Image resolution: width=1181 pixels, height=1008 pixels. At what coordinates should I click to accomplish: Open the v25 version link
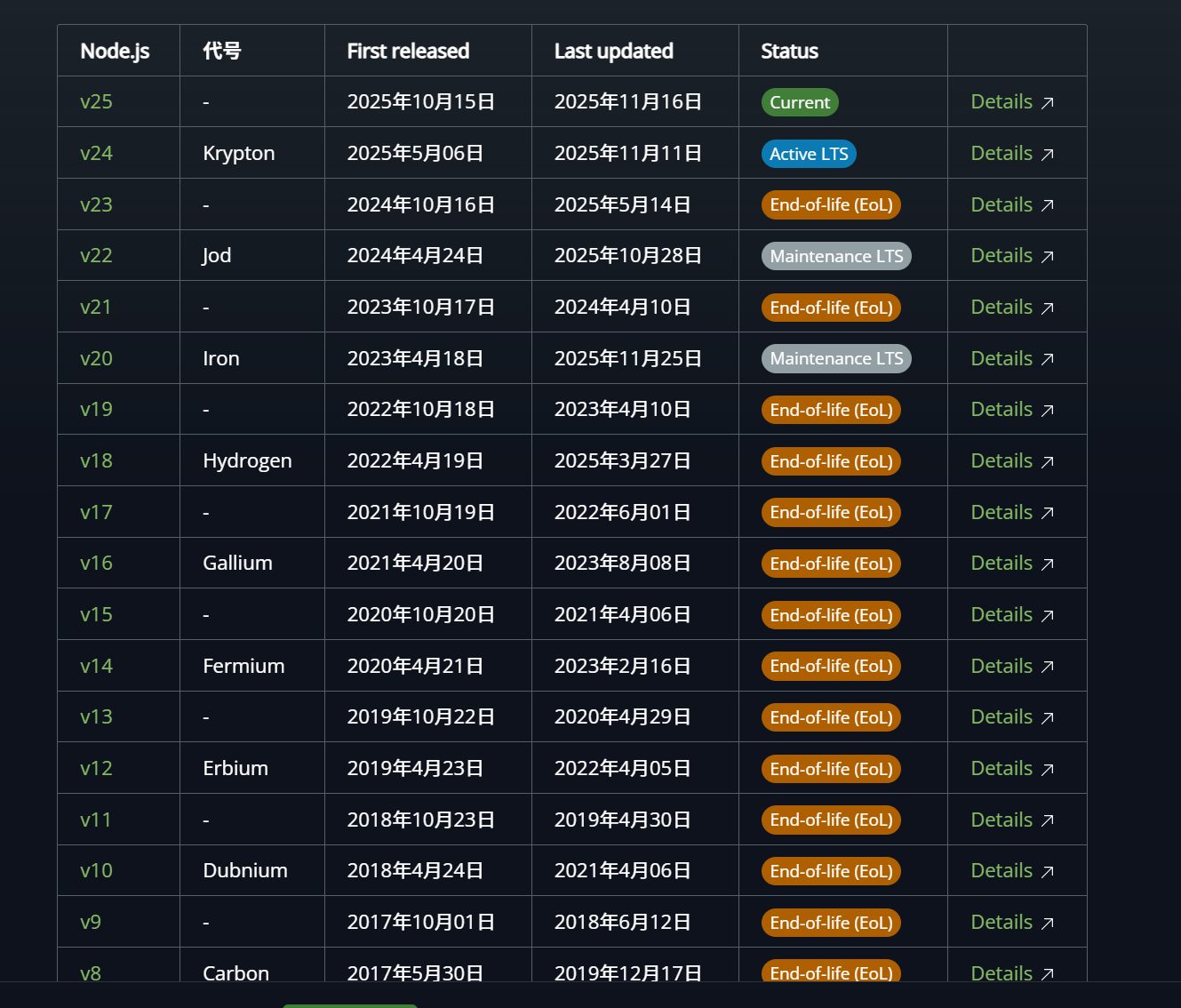click(96, 101)
